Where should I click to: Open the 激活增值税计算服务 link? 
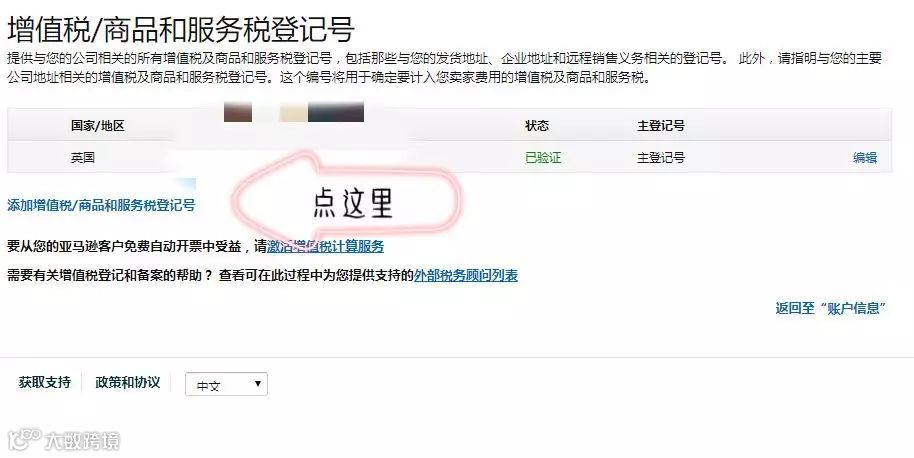(x=325, y=246)
